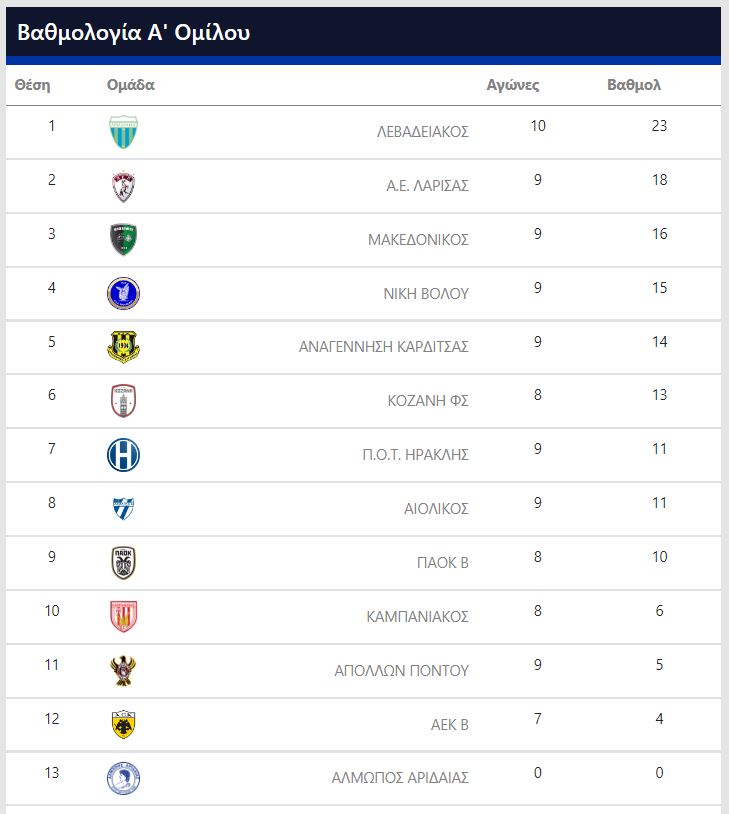The width and height of the screenshot is (729, 814).
Task: Click the ΝΙΚΗ ΒΟΛΟΥ round blue emblem
Action: (x=124, y=293)
